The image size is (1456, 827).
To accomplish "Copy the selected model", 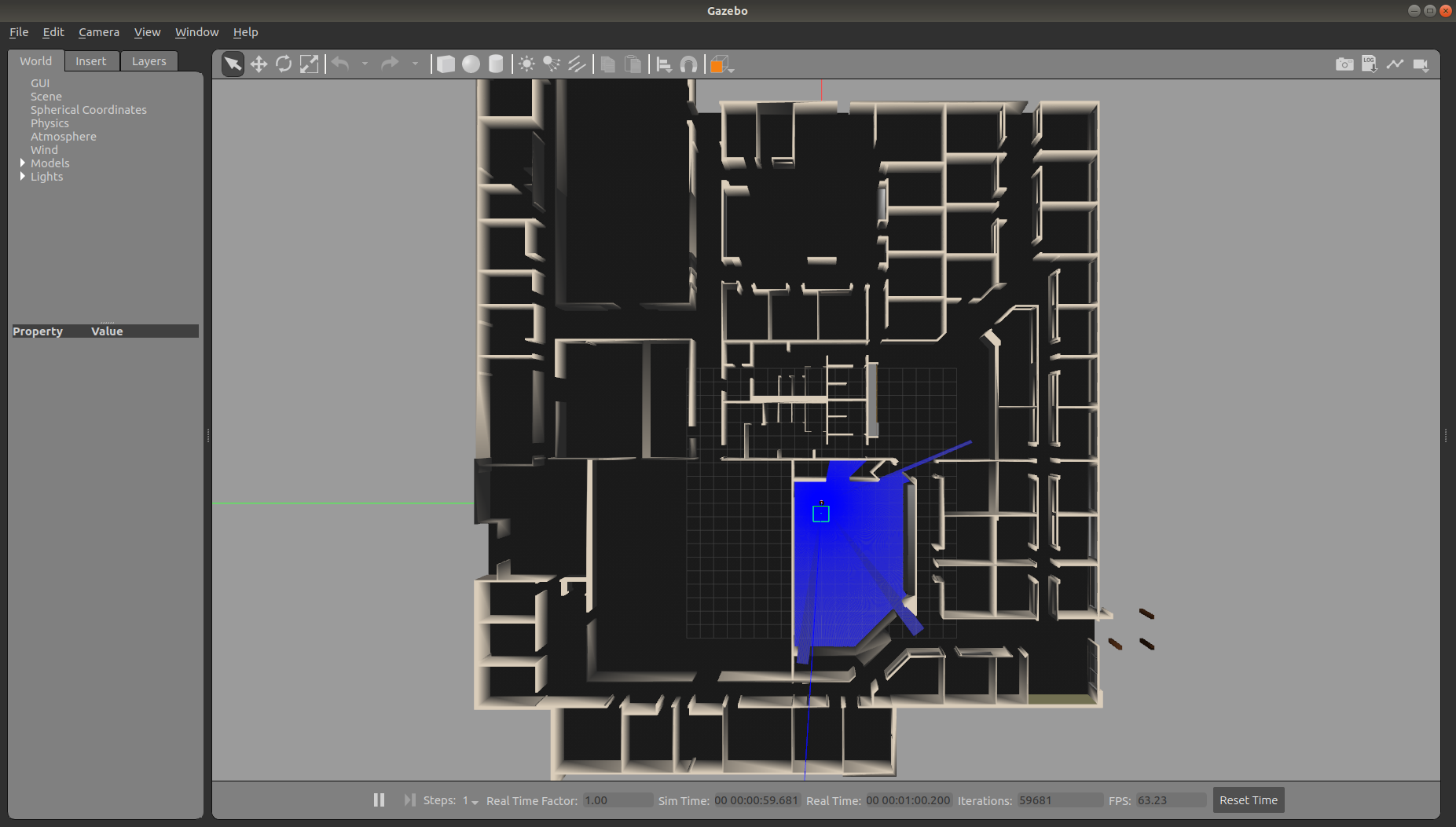I will (x=607, y=64).
